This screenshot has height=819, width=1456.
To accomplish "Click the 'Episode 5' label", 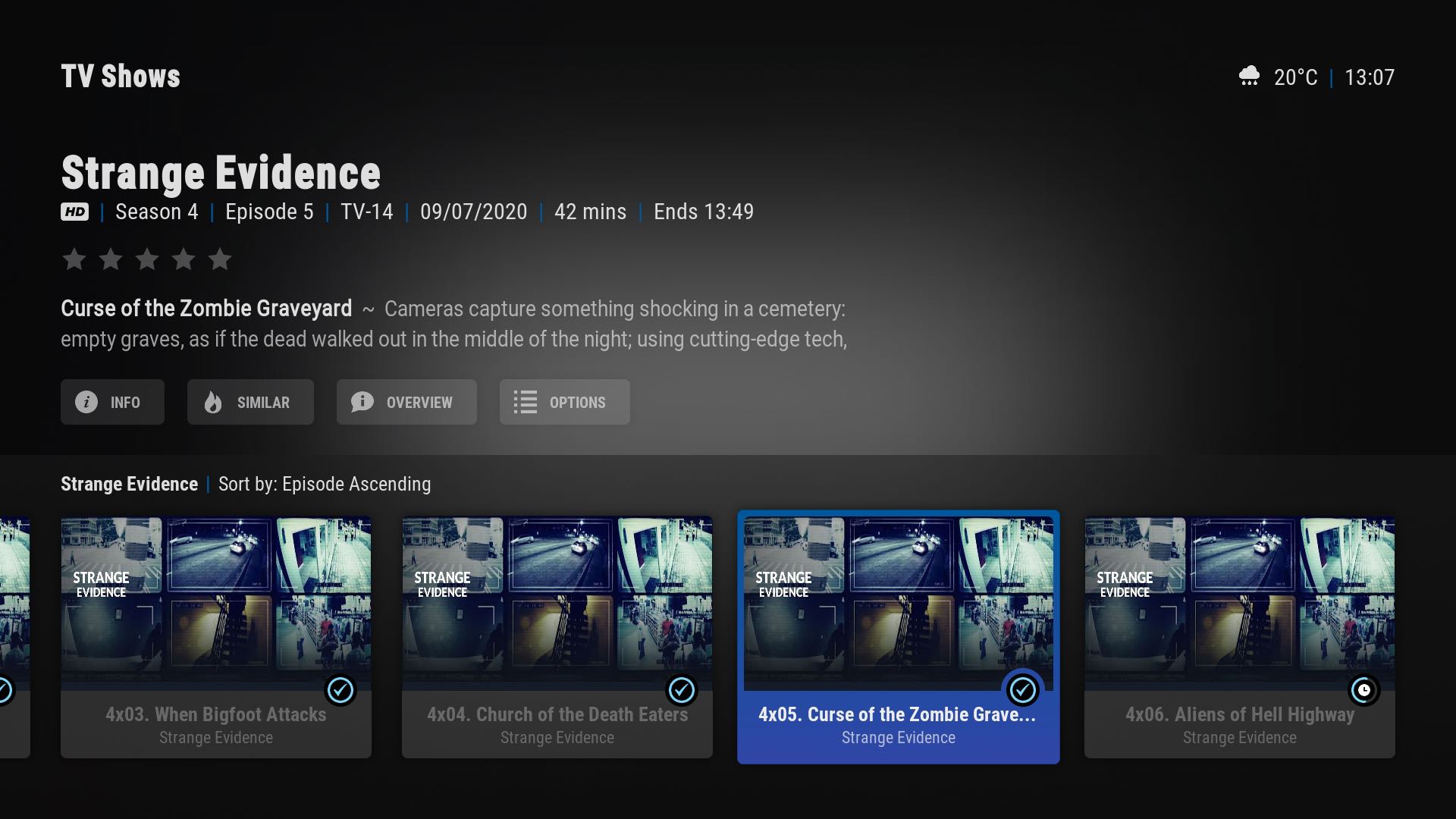I will point(269,212).
